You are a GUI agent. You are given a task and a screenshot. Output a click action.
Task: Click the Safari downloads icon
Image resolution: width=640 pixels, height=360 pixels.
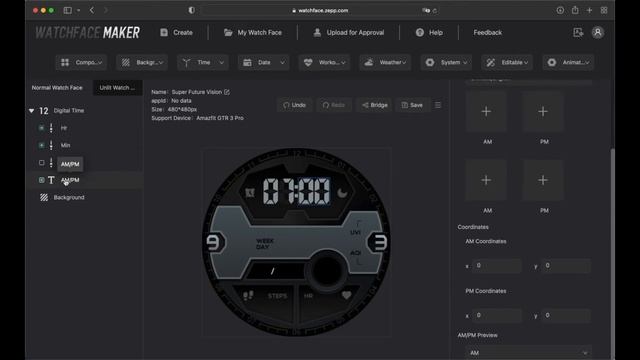pyautogui.click(x=560, y=10)
